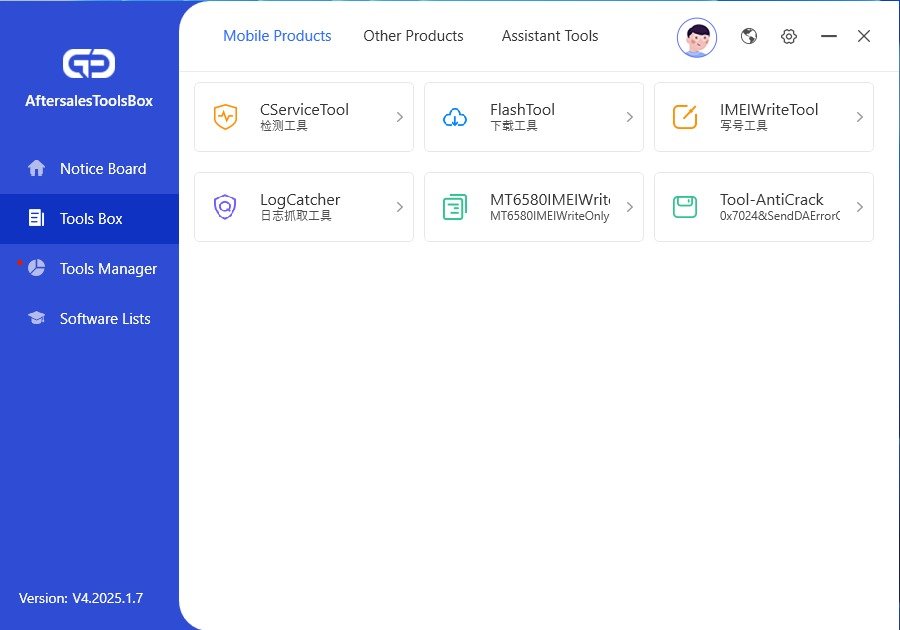Click the FlashTool cloud download icon

tap(455, 117)
